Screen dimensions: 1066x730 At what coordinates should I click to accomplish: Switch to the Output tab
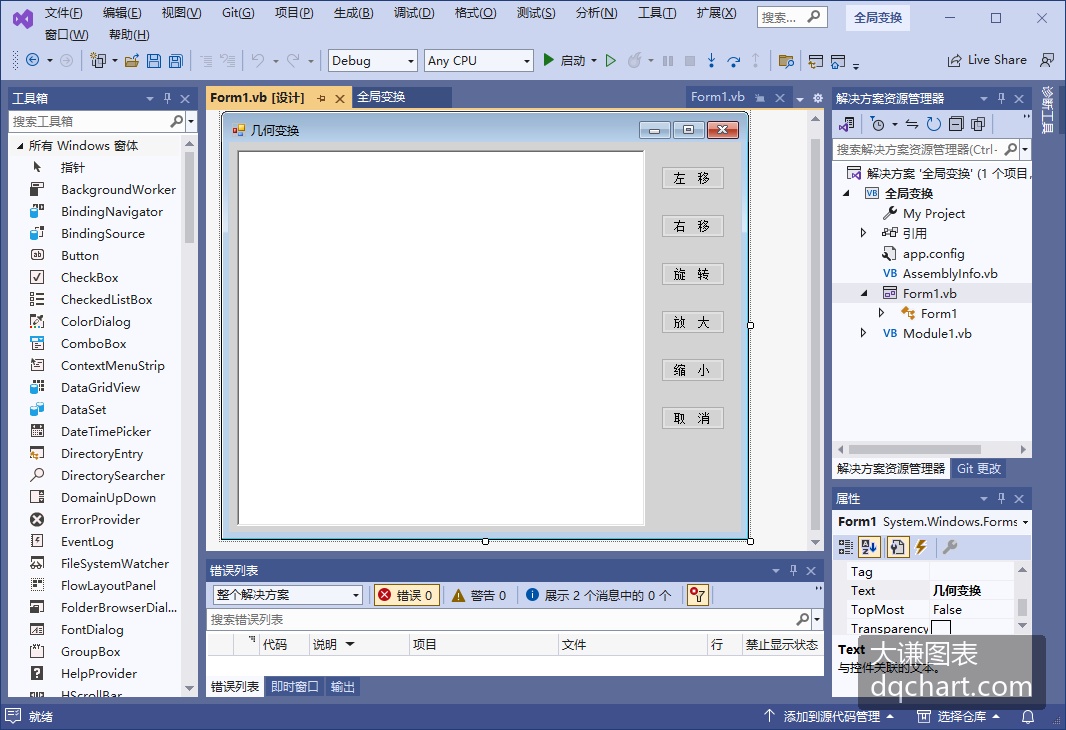click(342, 686)
